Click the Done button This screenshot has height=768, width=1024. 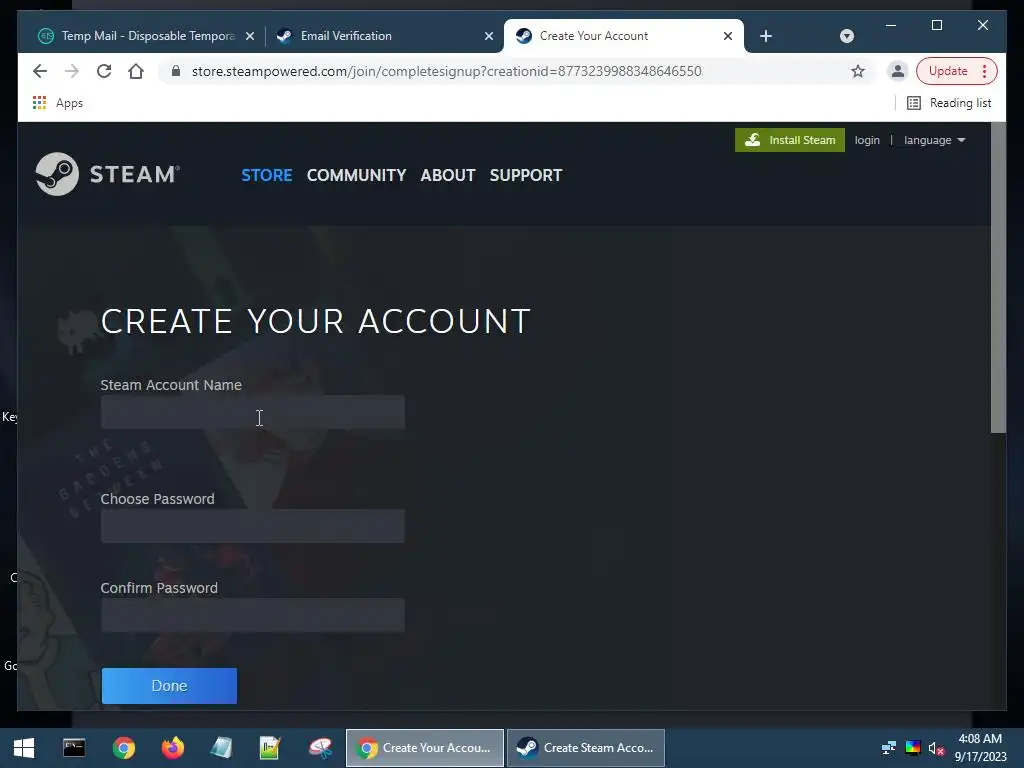pos(169,686)
